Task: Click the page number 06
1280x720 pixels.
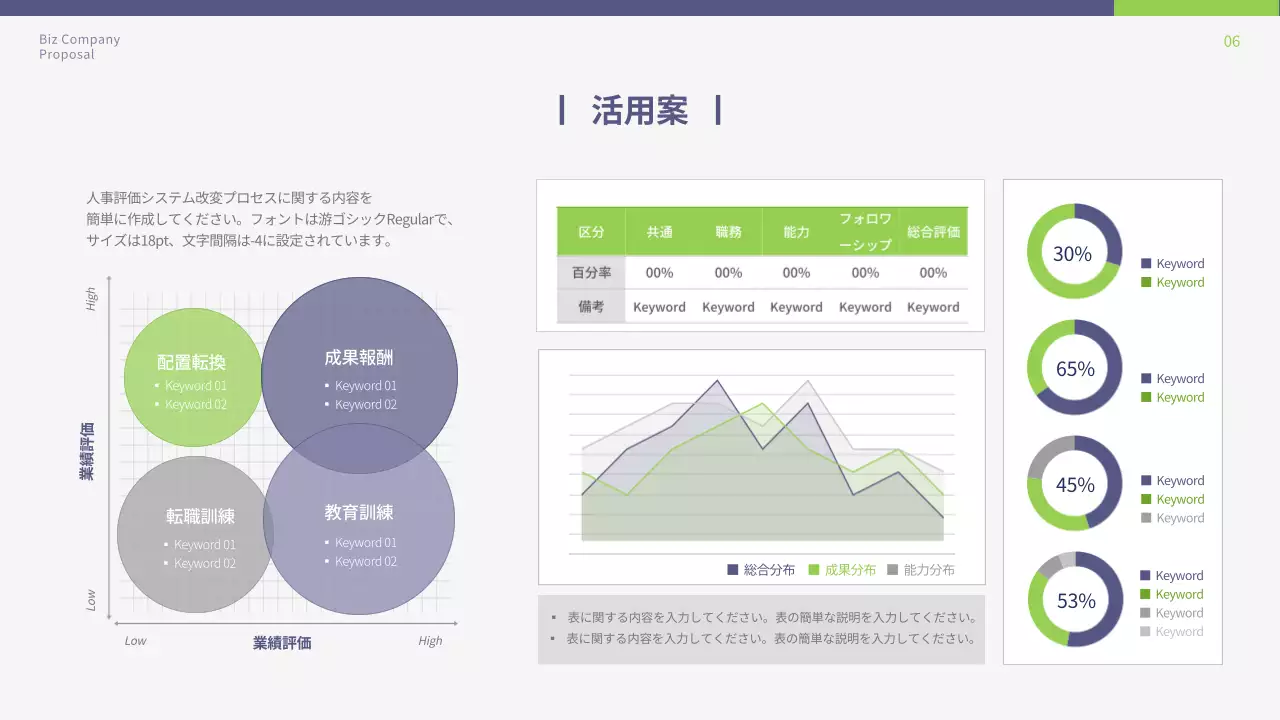Action: [x=1231, y=41]
